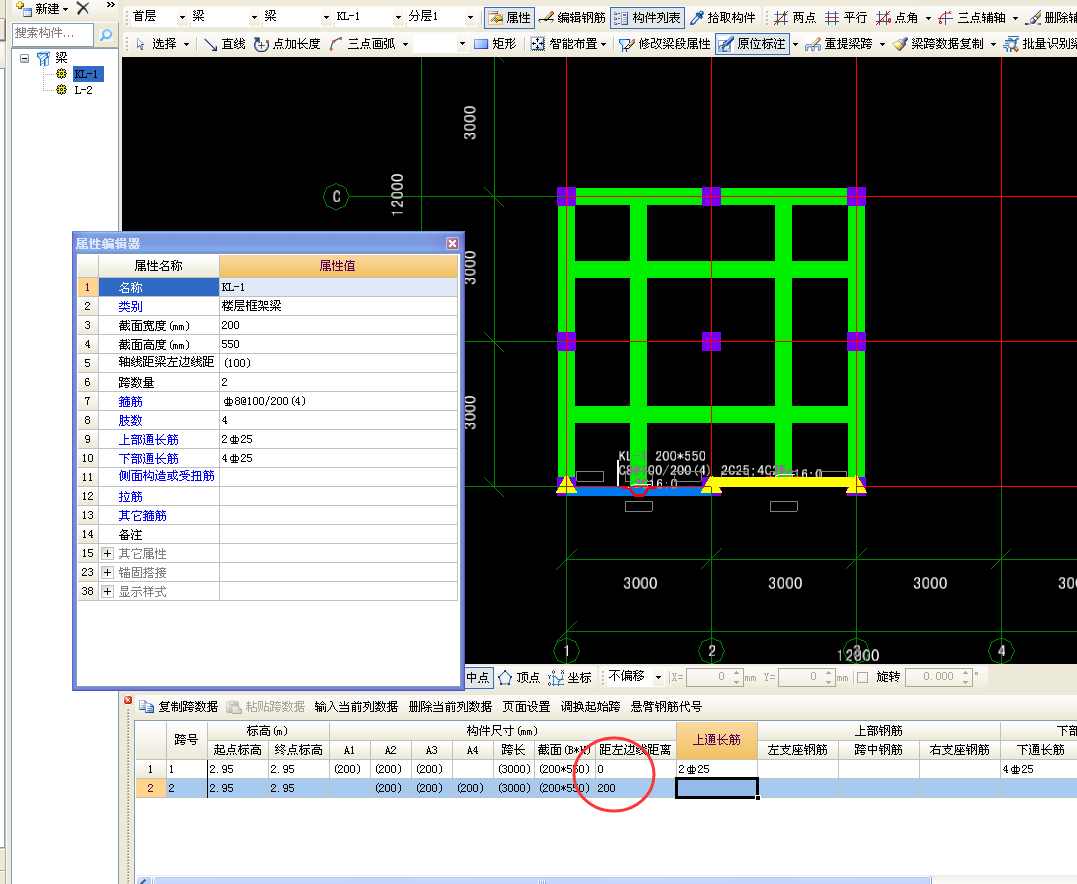Click the 拉筋 tie bar property link
The image size is (1077, 884).
131,497
